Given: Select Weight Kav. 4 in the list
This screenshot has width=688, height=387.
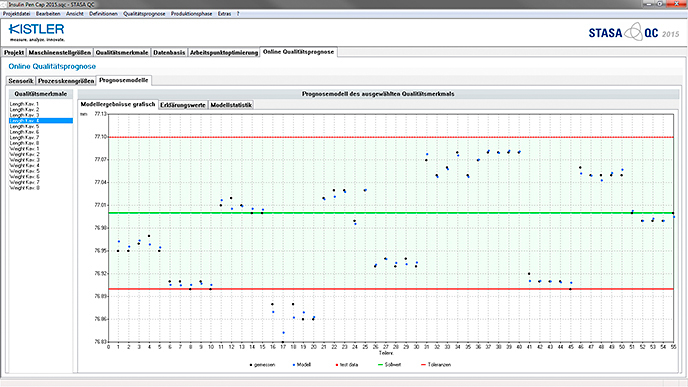Looking at the screenshot, I should [41, 165].
